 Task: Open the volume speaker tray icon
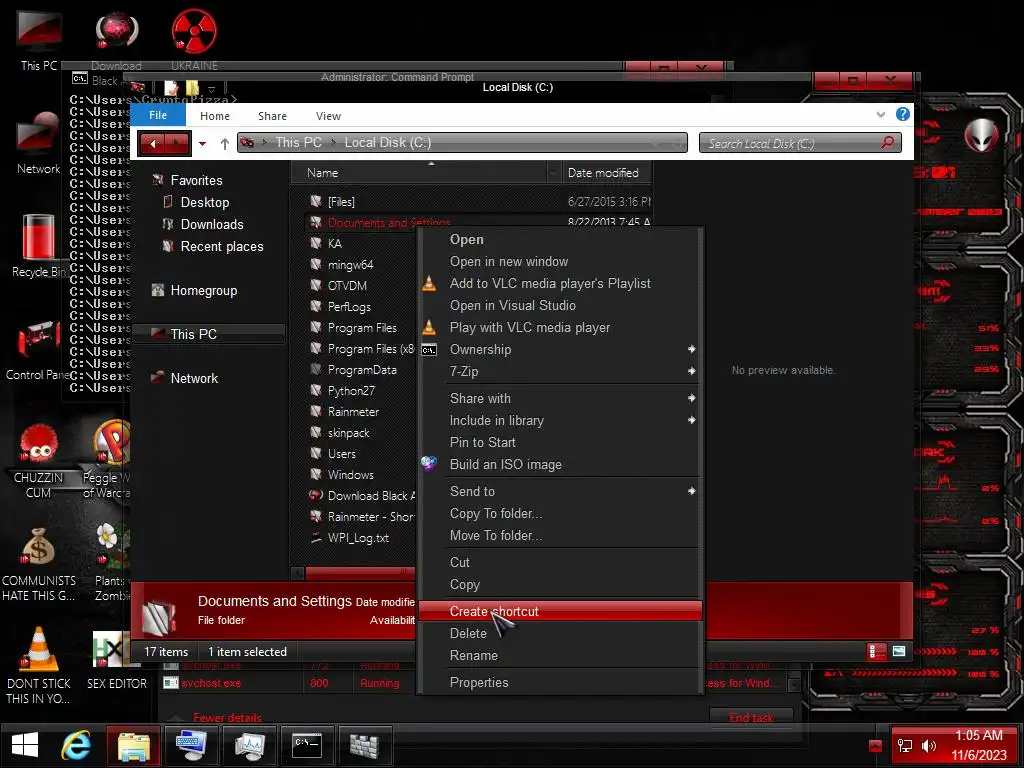click(x=928, y=746)
